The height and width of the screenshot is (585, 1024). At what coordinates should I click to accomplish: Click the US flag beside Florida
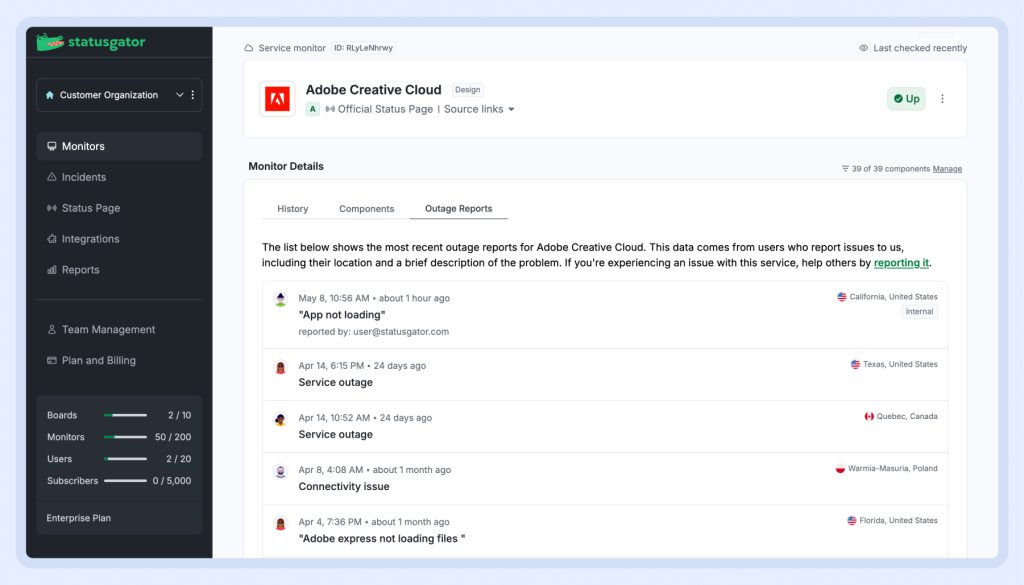[852, 521]
